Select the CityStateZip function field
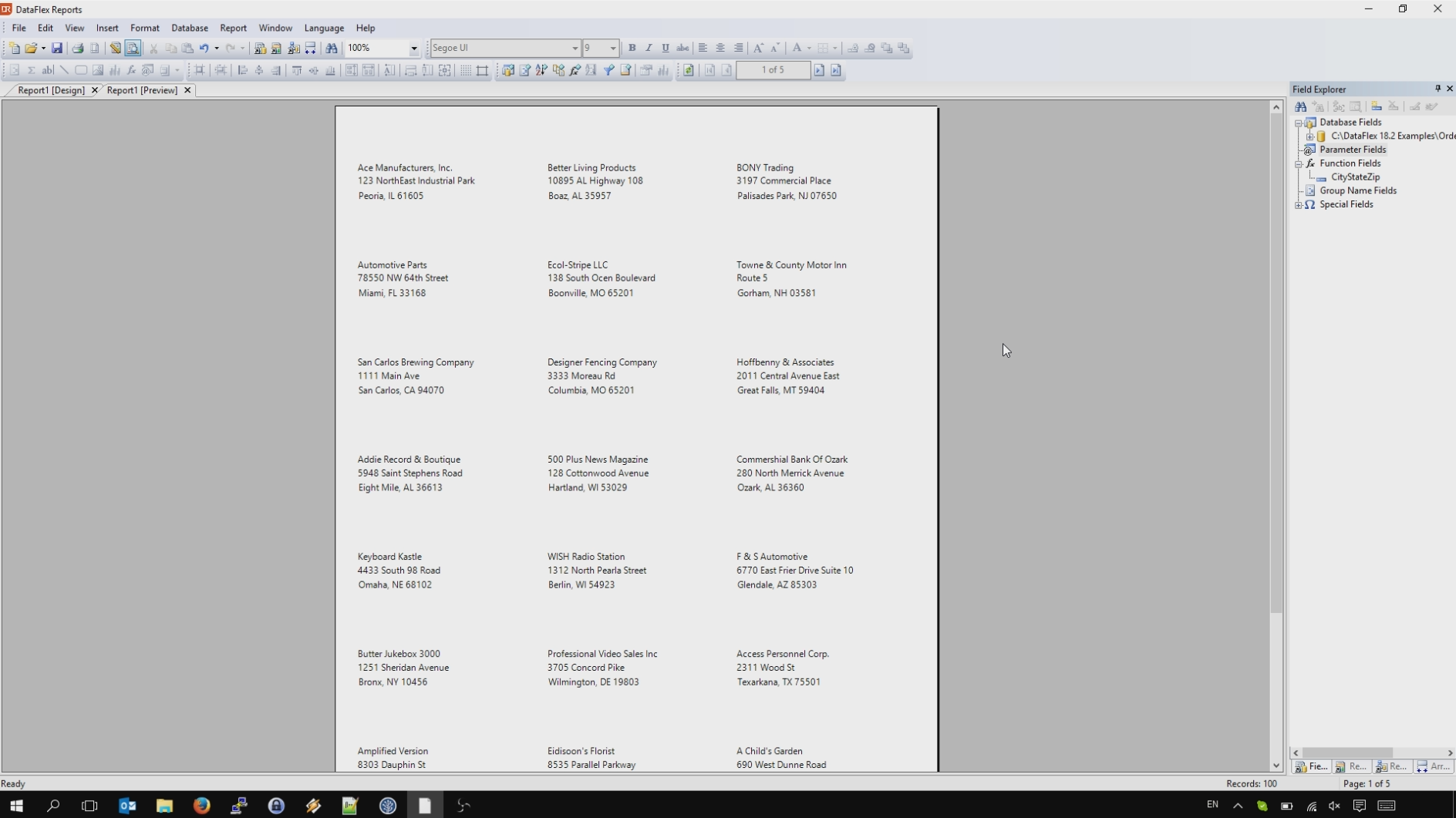Image resolution: width=1456 pixels, height=818 pixels. [x=1355, y=177]
